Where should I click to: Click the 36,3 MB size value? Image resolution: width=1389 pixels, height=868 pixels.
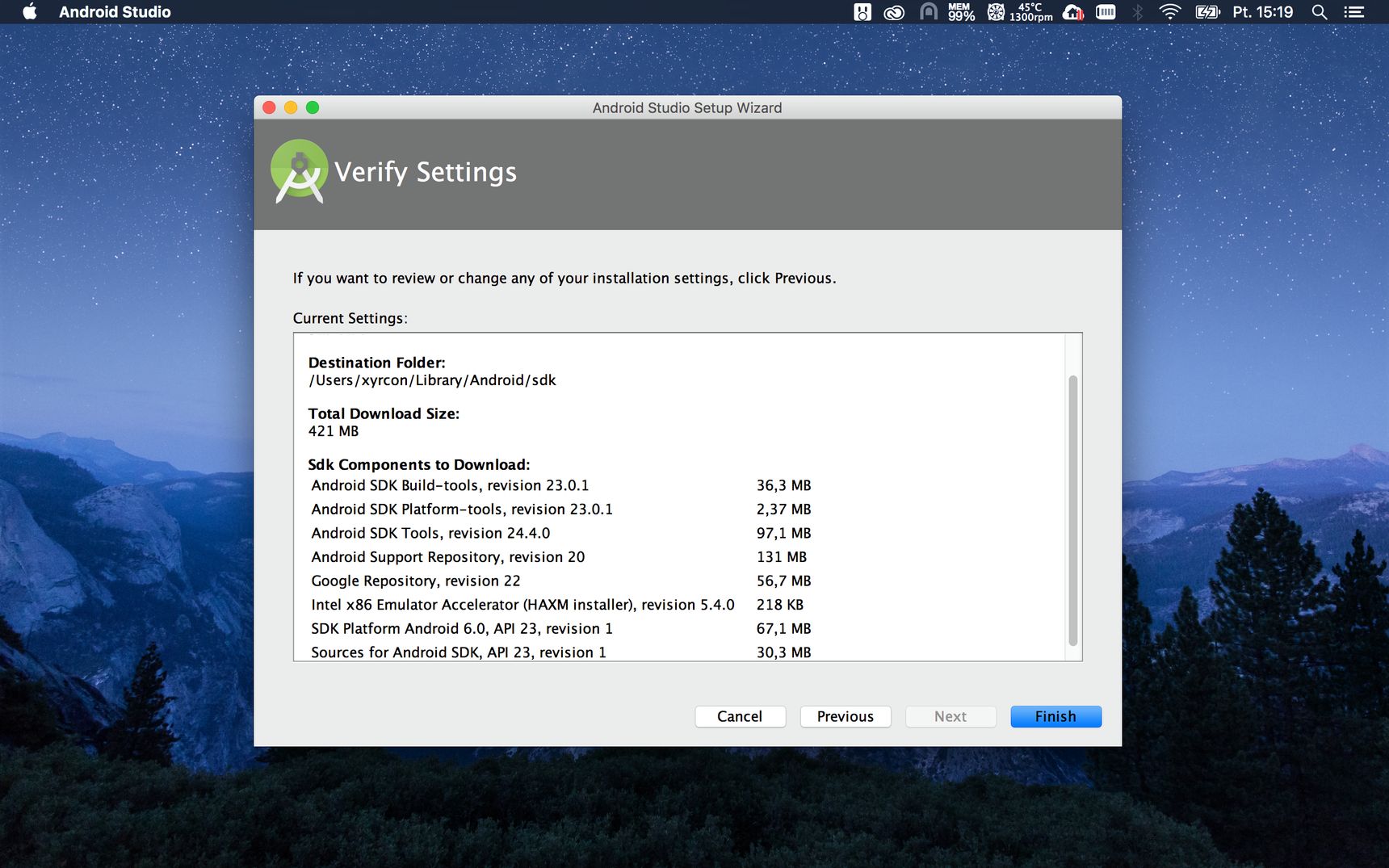point(783,485)
